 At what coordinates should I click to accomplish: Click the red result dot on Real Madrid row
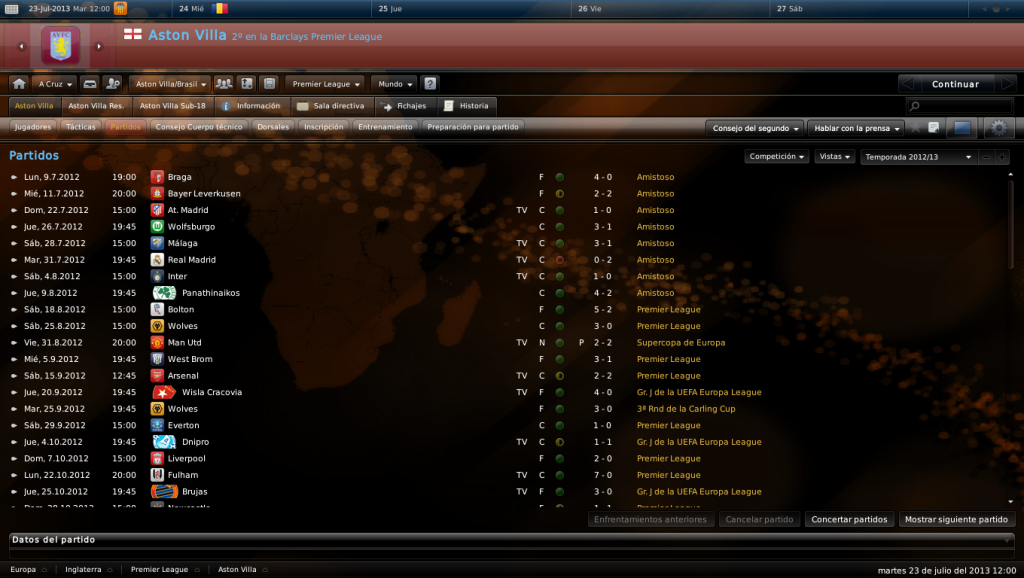coord(560,259)
